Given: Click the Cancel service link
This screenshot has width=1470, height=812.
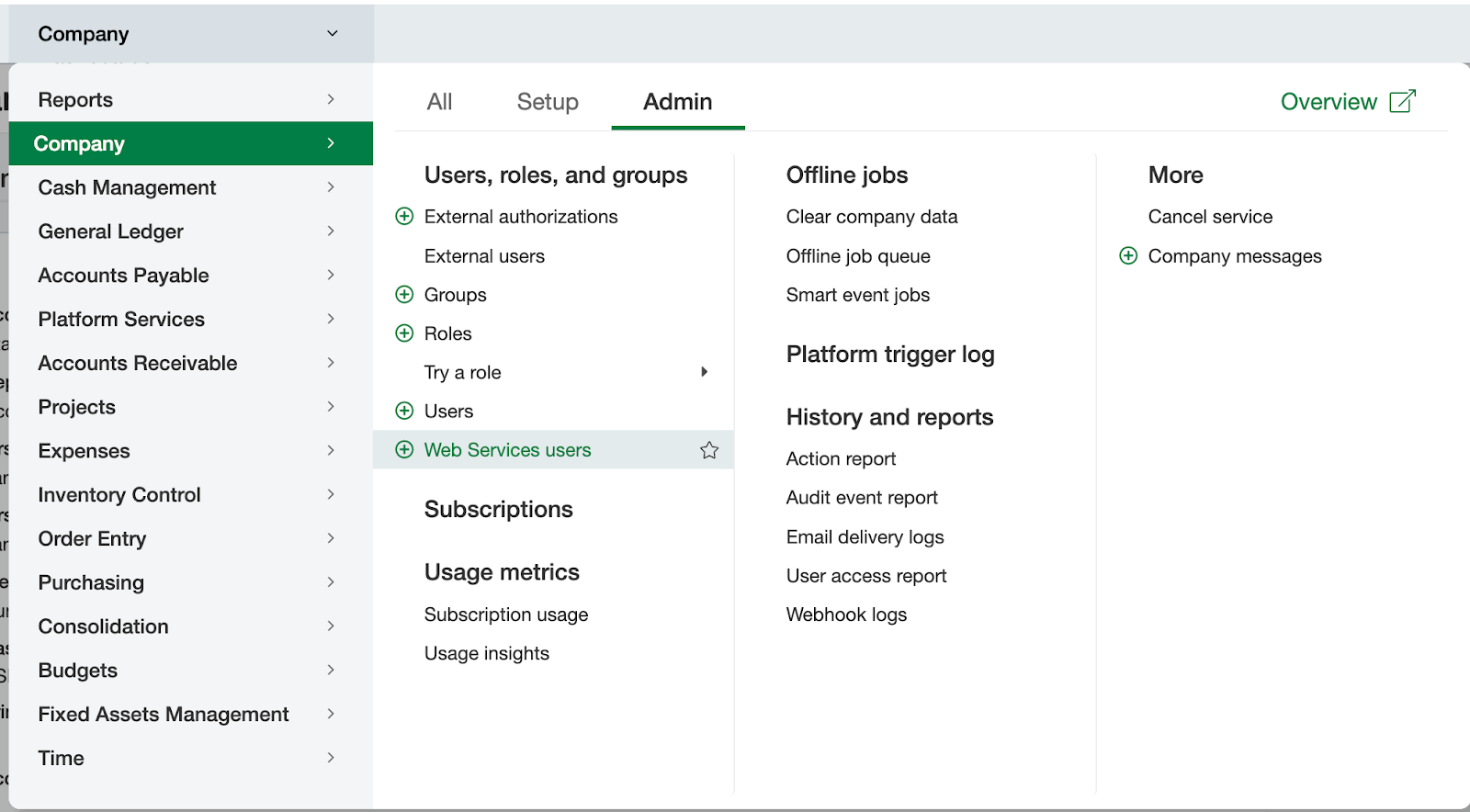Looking at the screenshot, I should click(x=1209, y=217).
